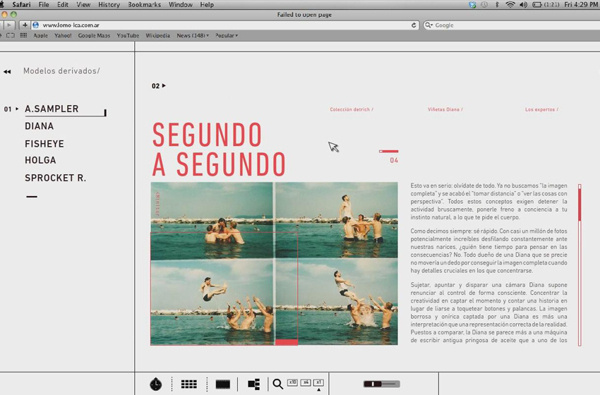Select the x4 zoom level box
This screenshot has height=395, width=600.
click(x=305, y=382)
